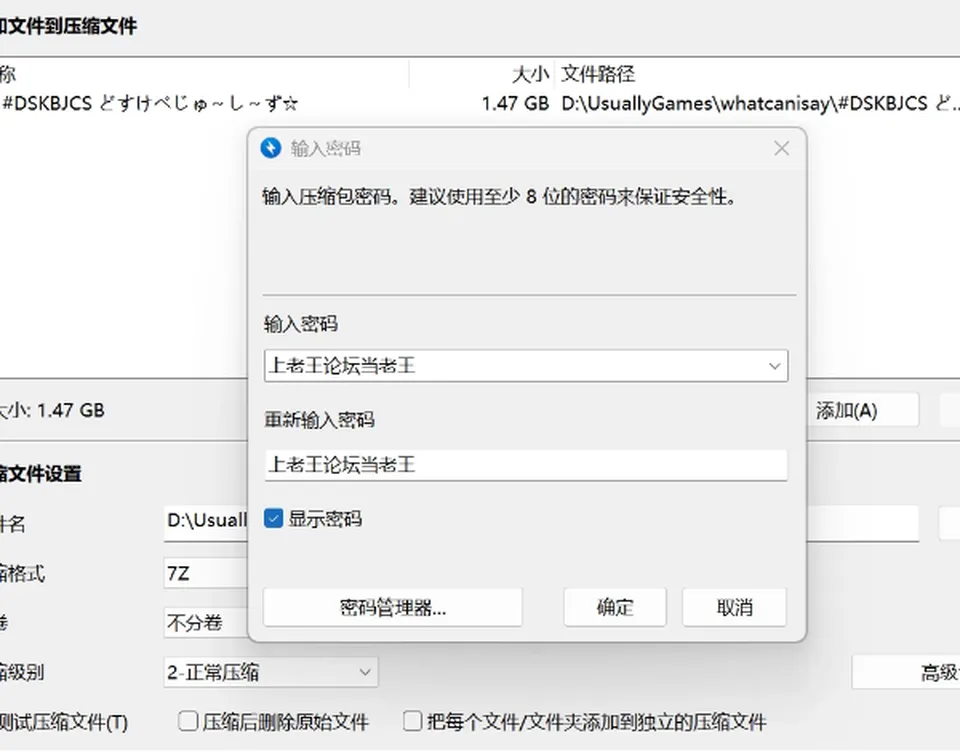The width and height of the screenshot is (960, 752).
Task: Click the 输入密码 text field
Action: click(526, 366)
